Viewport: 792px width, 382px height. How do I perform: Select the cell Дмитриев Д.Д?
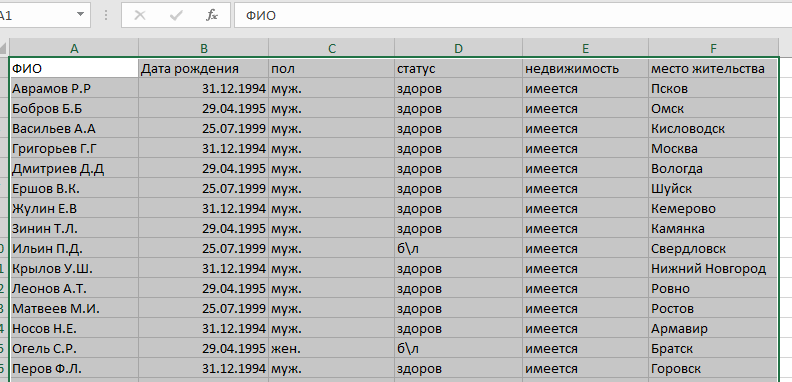tap(74, 168)
